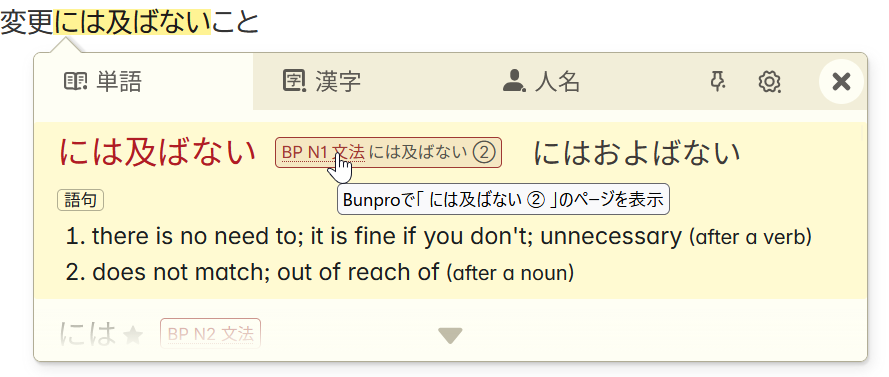Open Bunpro N1 文法 には及ばない ② link
Screen dimensions: 889x377
(388, 152)
